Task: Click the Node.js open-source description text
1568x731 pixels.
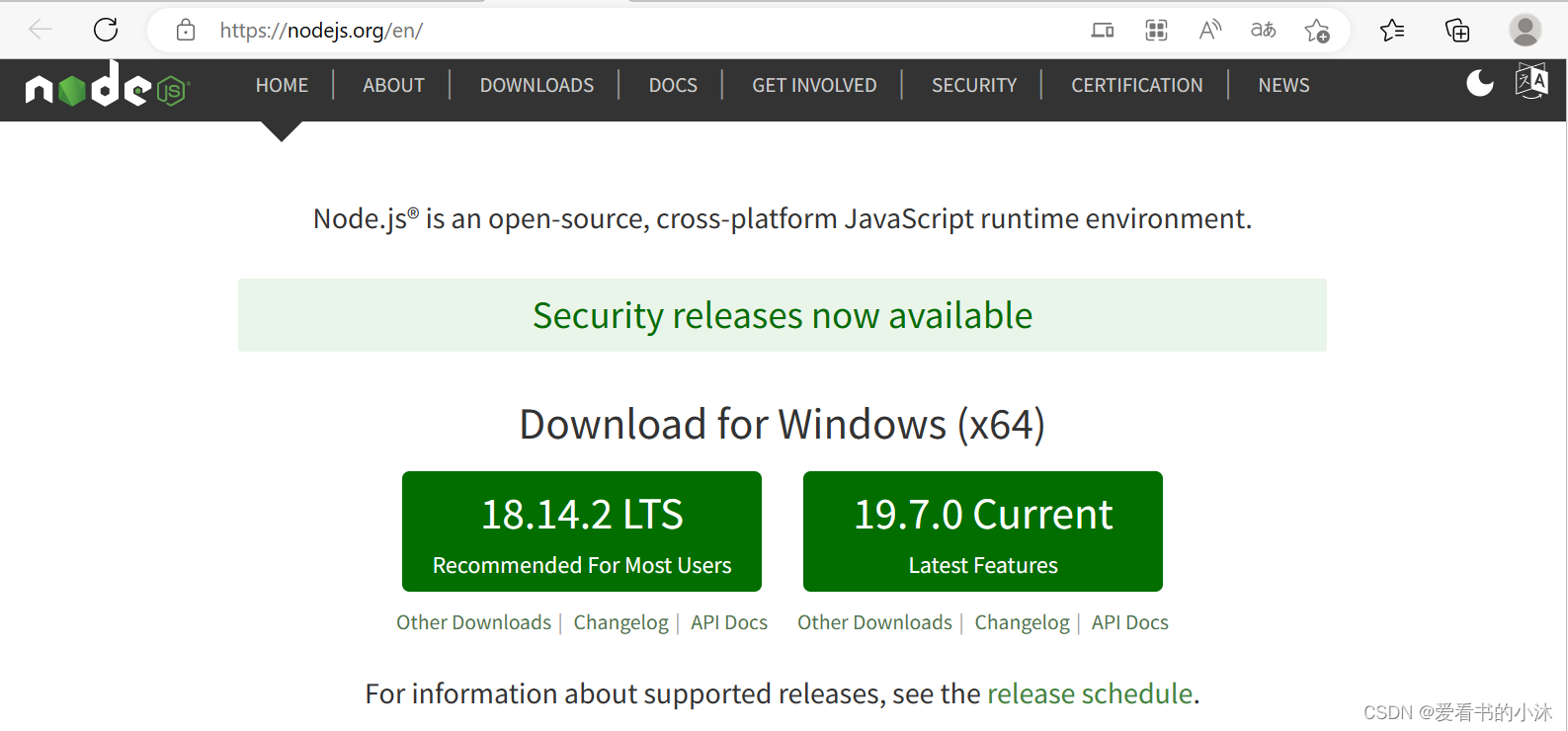Action: coord(783,218)
